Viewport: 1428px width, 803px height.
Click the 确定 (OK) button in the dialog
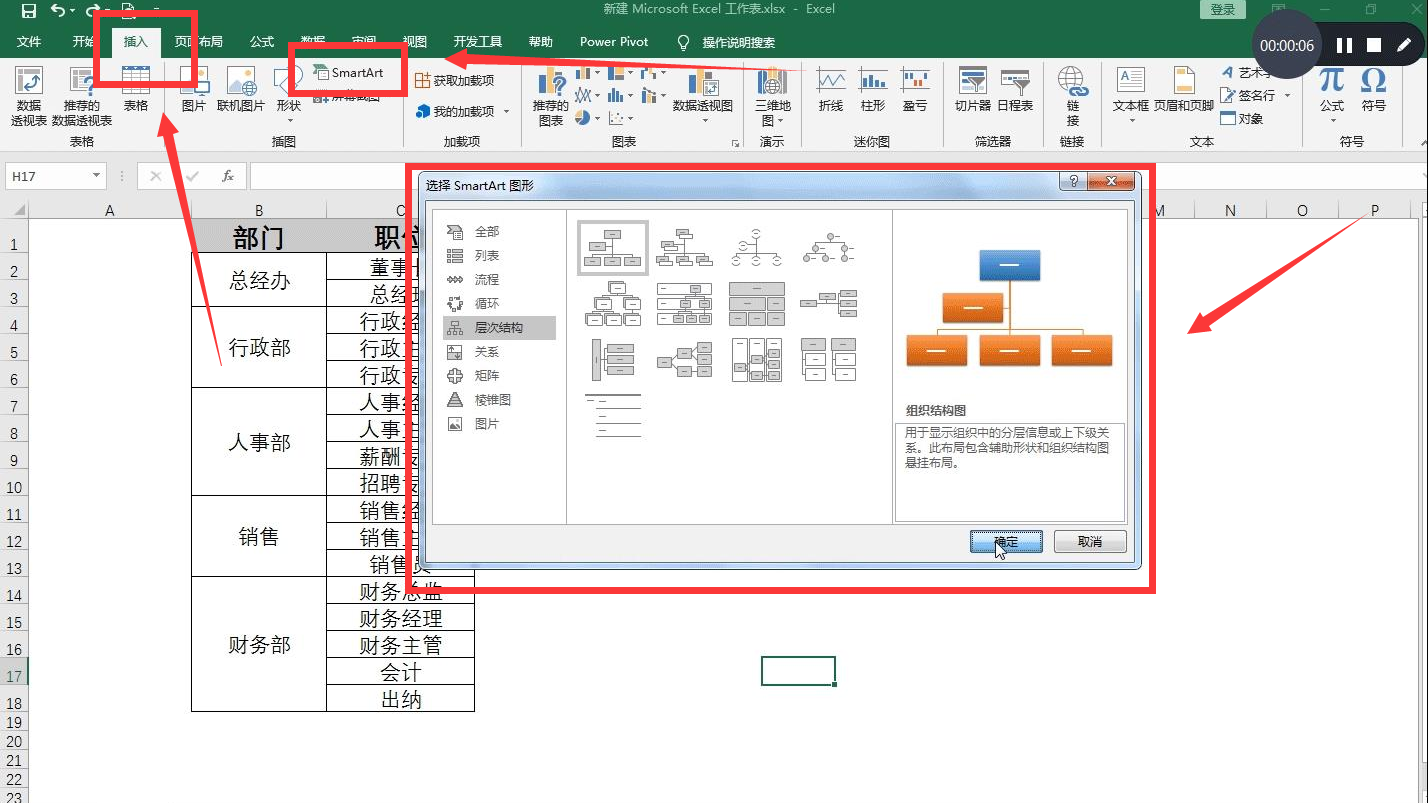click(1005, 541)
